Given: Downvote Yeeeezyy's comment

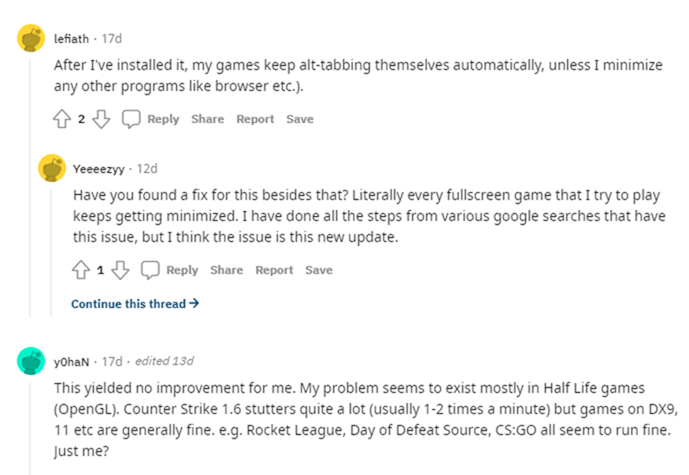Looking at the screenshot, I should 120,270.
